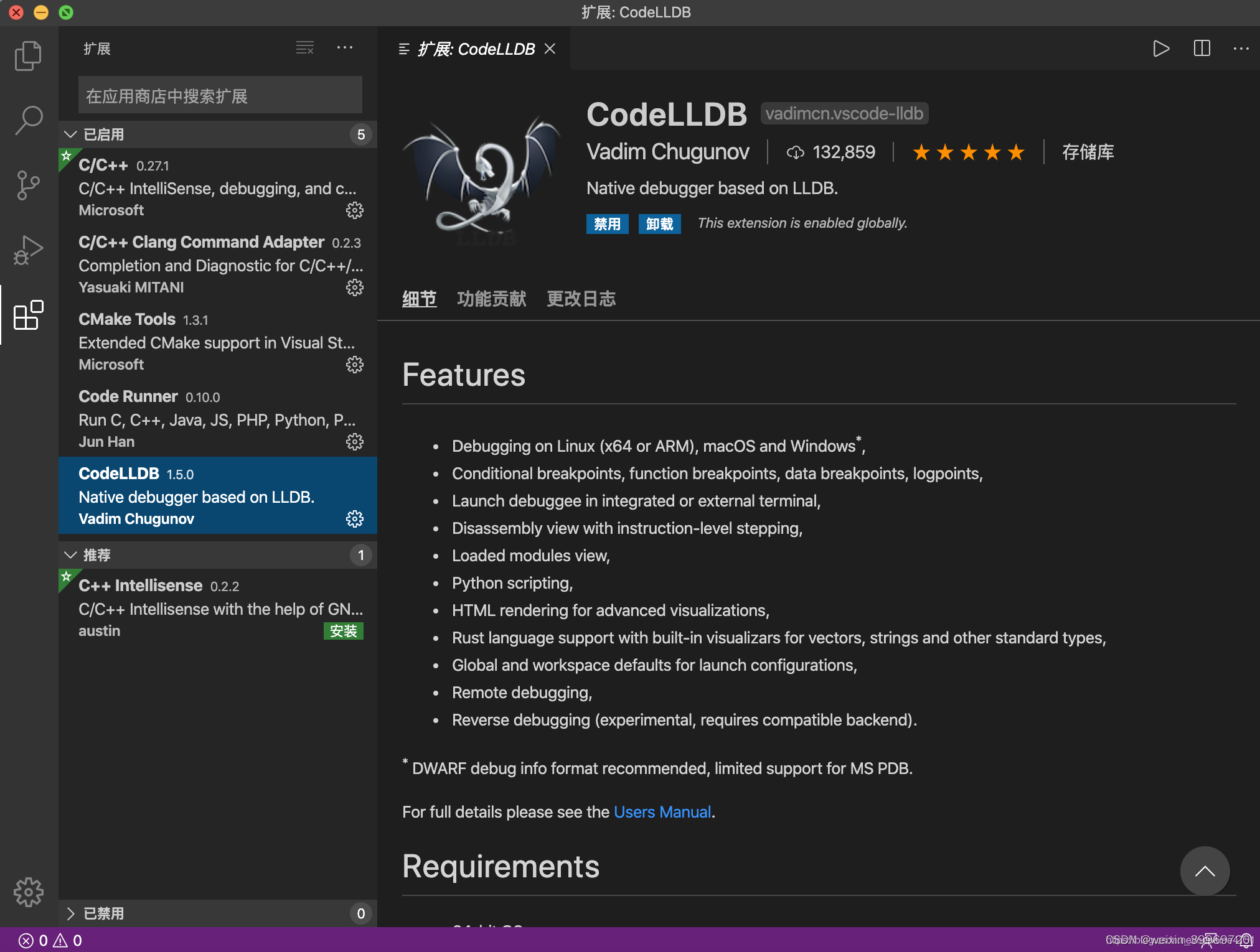Select the CodeLLDB extension entry
The width and height of the screenshot is (1260, 952).
(218, 495)
